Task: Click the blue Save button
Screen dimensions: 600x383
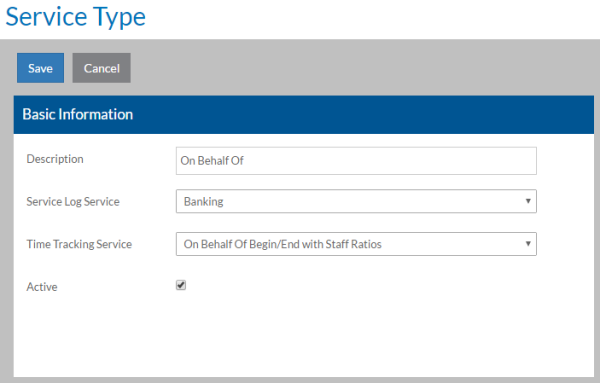Action: click(x=40, y=68)
